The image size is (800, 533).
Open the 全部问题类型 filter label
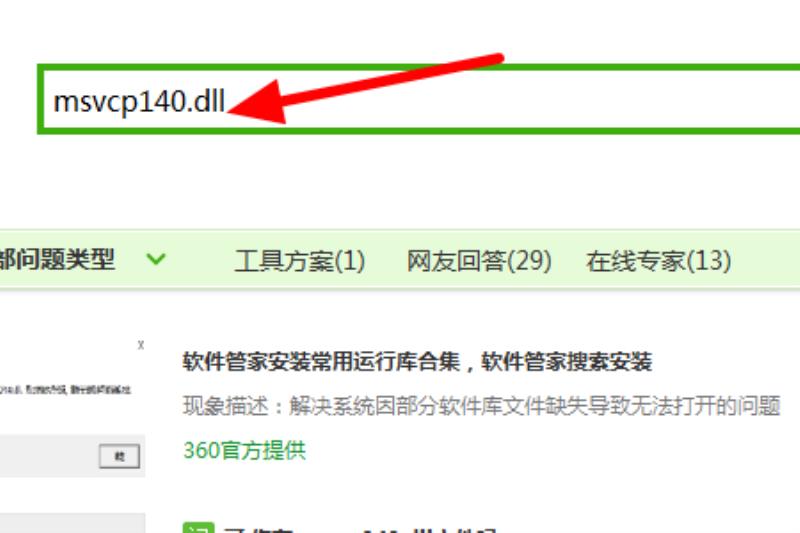point(57,260)
